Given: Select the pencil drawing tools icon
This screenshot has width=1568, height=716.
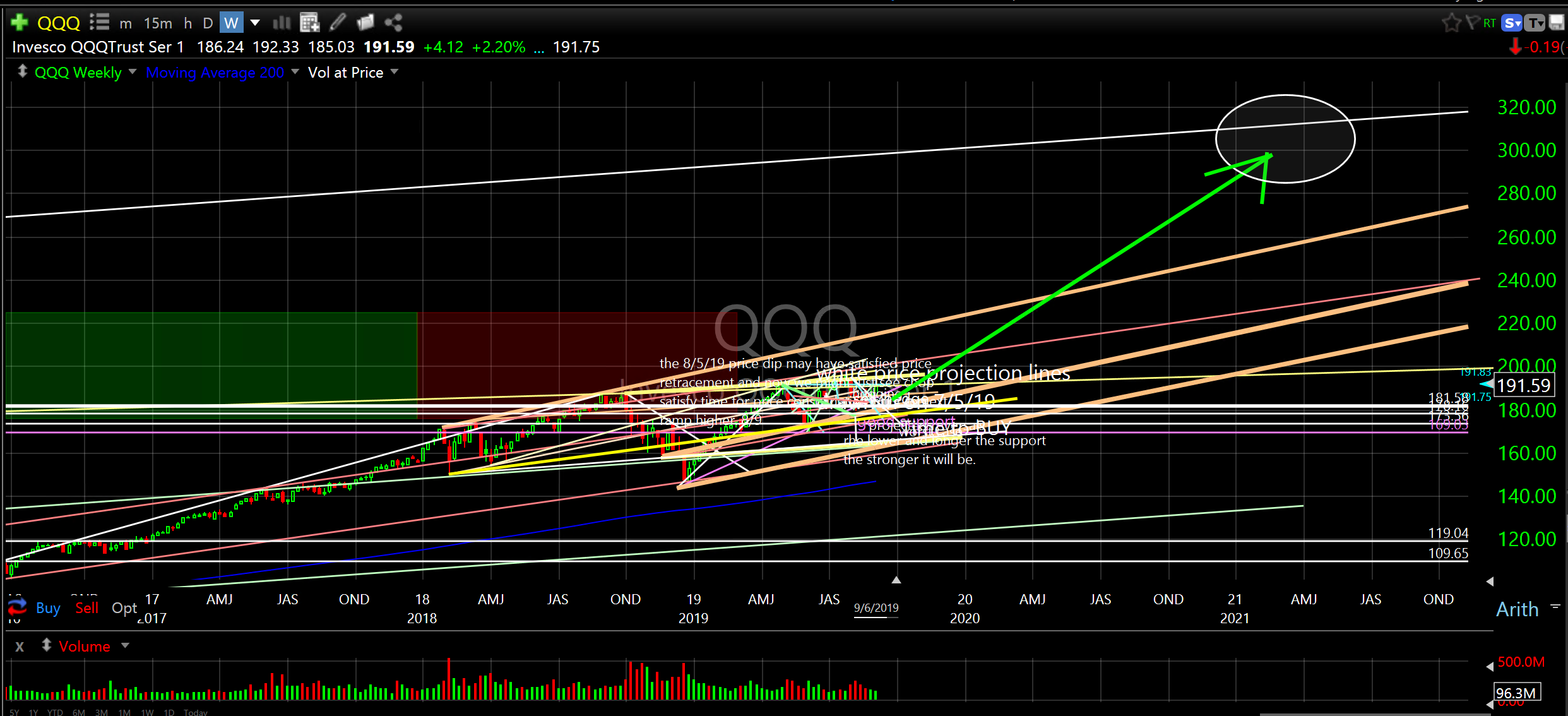Looking at the screenshot, I should tap(338, 23).
